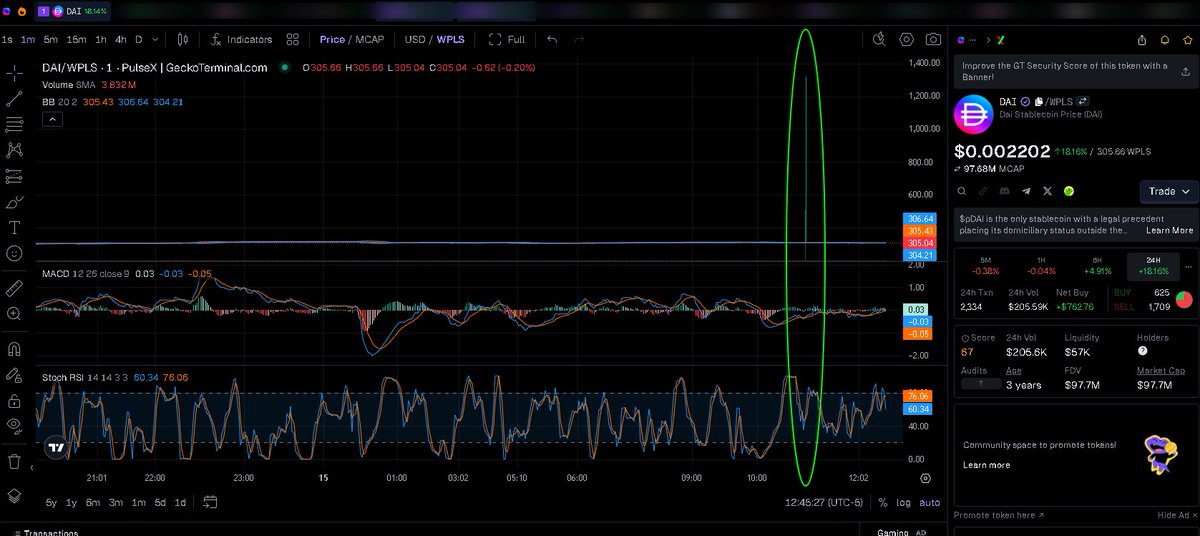
Task: Open the Fibonacci lines tool group
Action: (x=14, y=124)
